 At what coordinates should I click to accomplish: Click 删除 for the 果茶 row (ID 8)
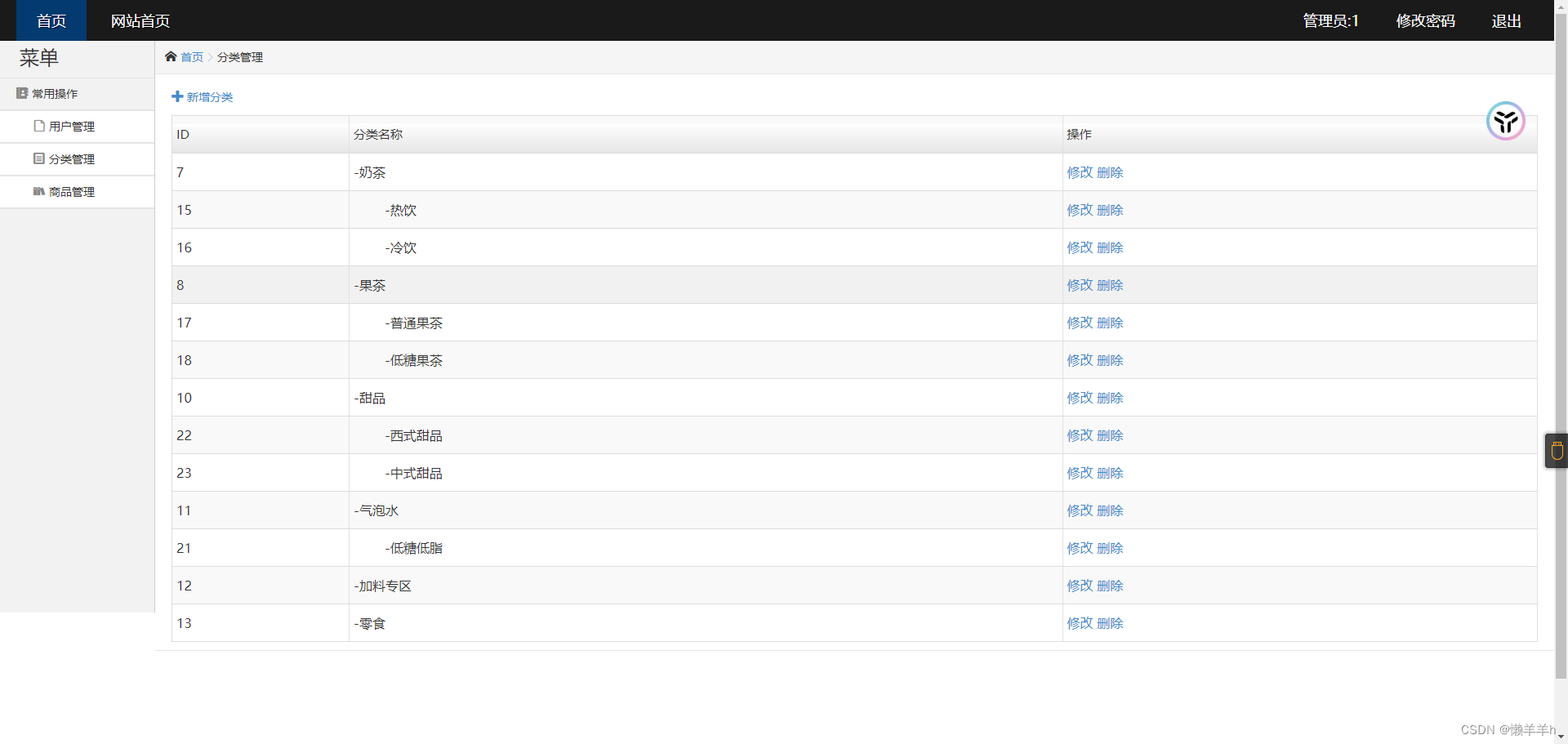click(1110, 285)
